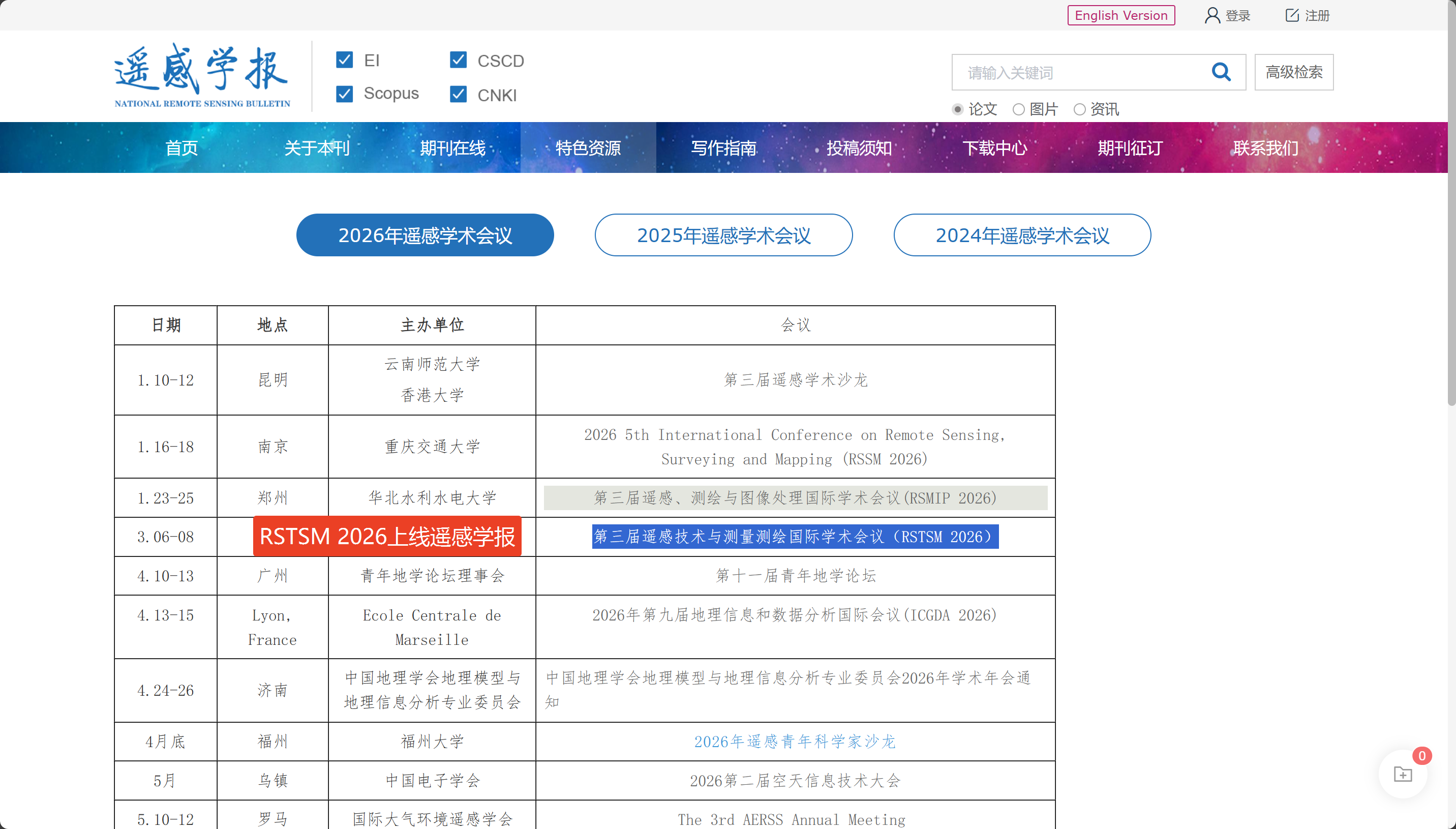
Task: Toggle the CNKI checkbox
Action: point(458,94)
